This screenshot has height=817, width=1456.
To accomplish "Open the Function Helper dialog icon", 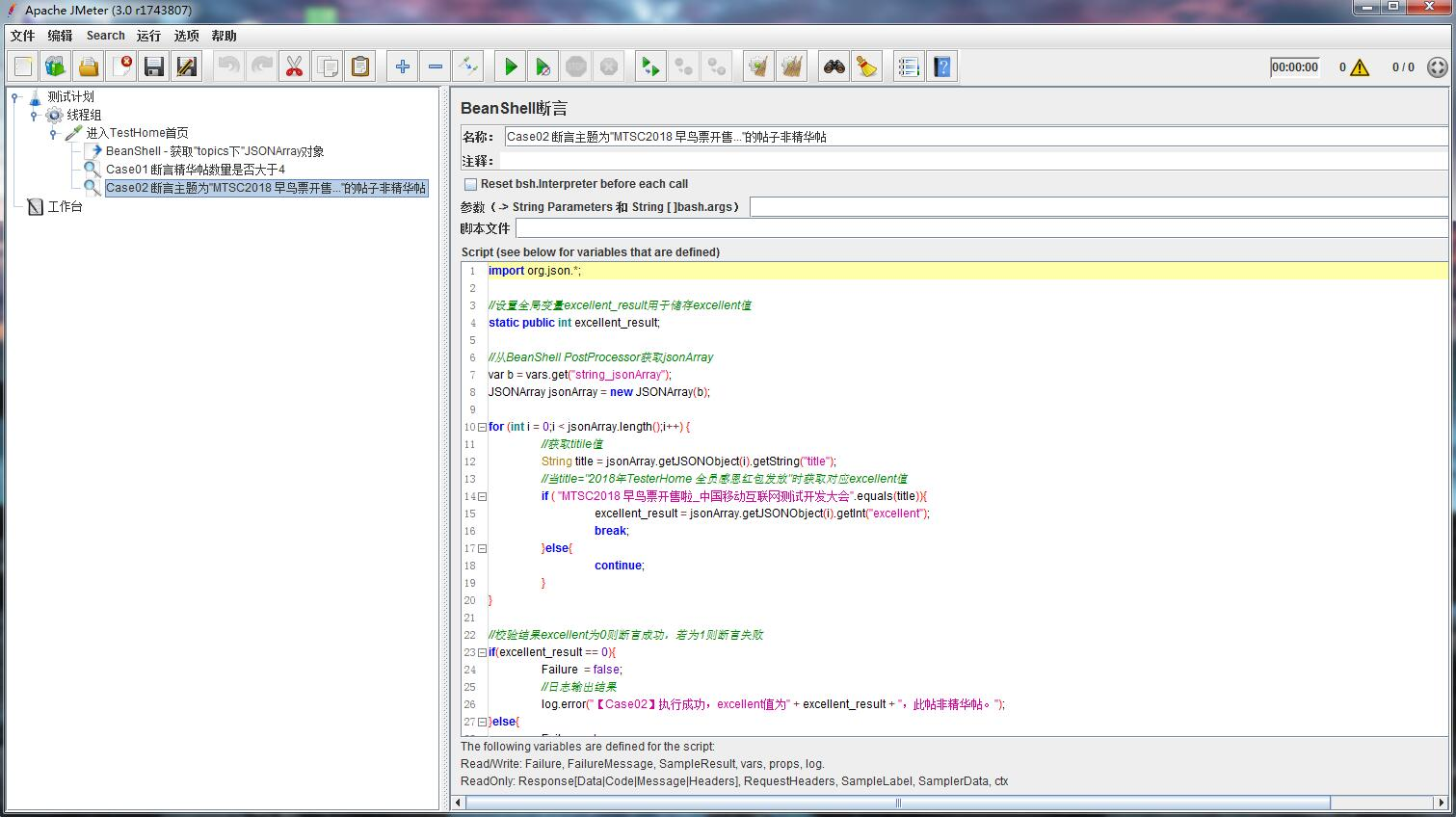I will click(x=908, y=66).
